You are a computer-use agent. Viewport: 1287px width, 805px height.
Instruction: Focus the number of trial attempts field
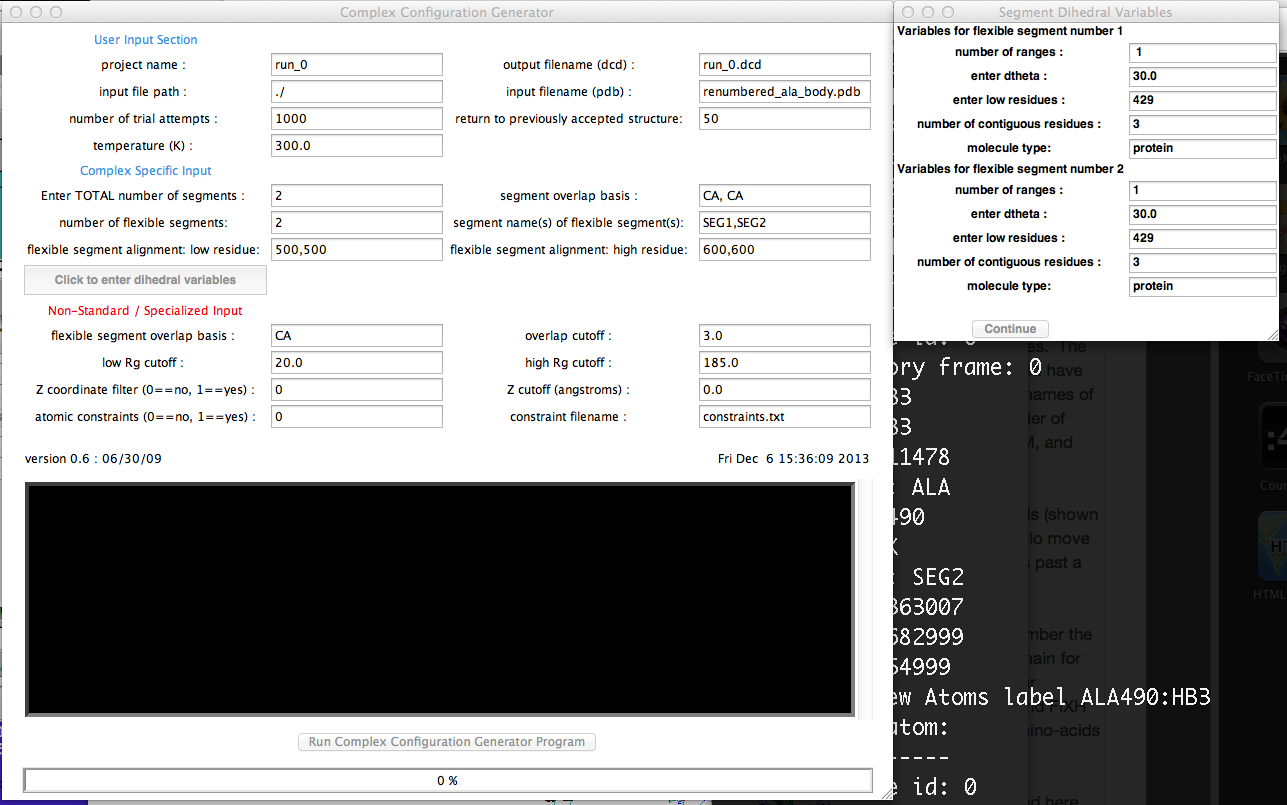(x=356, y=119)
